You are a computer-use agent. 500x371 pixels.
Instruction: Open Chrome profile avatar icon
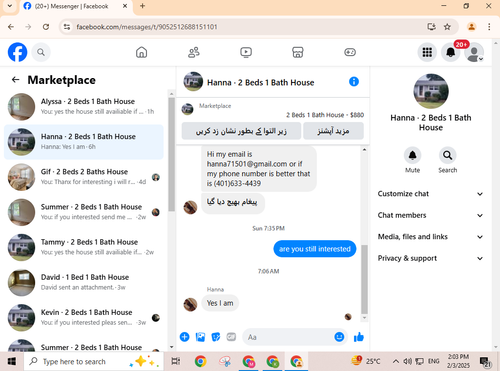tap(471, 27)
